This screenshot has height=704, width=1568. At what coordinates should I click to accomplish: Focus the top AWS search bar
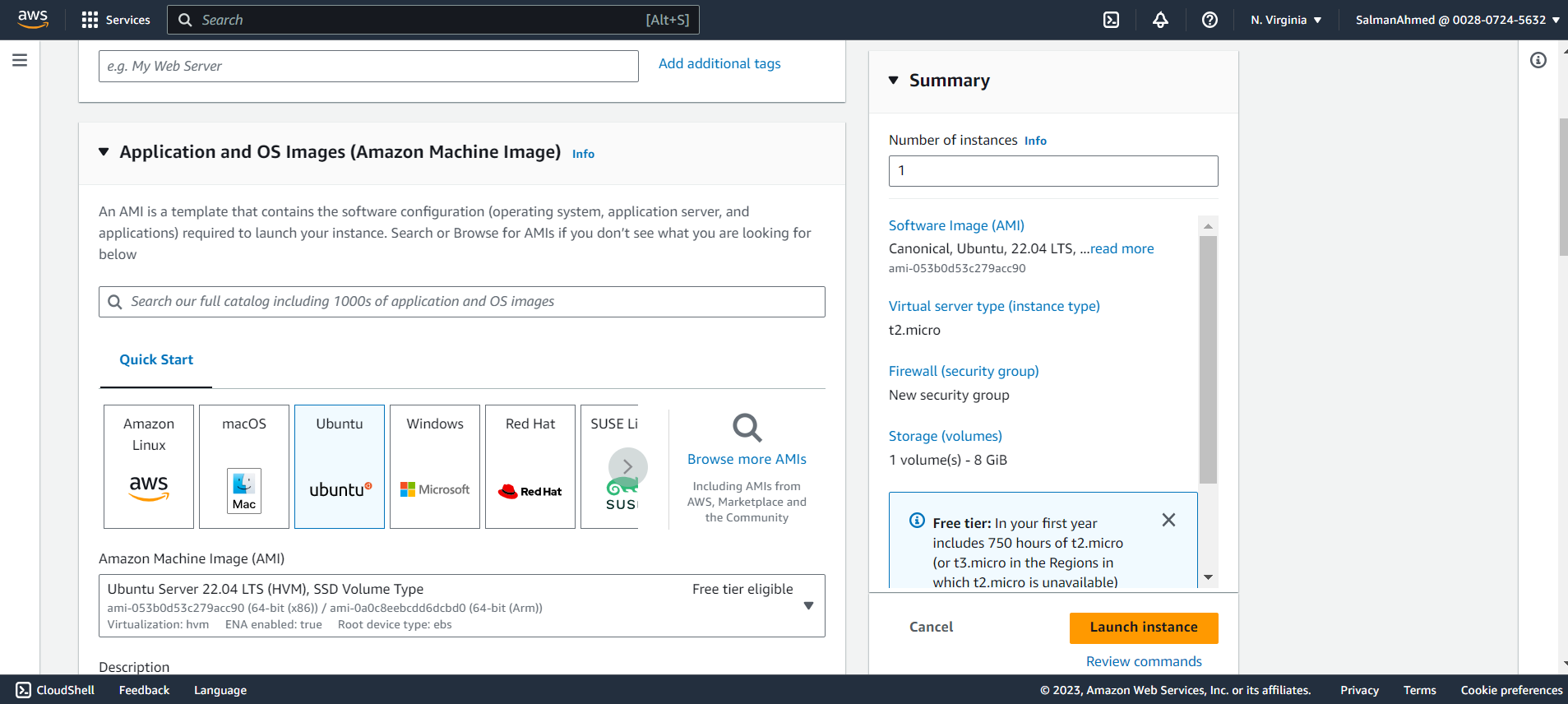coord(433,20)
